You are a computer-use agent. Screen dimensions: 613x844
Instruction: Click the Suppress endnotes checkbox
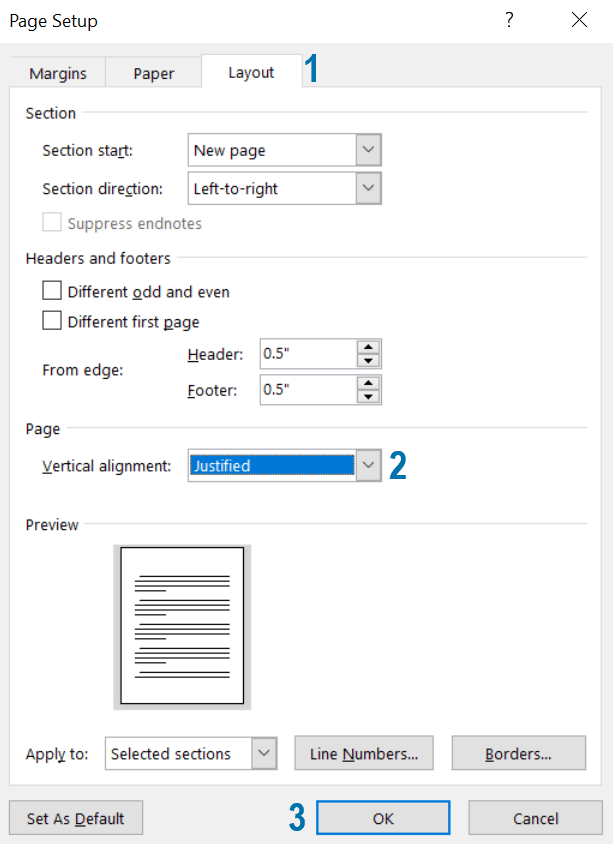click(52, 223)
